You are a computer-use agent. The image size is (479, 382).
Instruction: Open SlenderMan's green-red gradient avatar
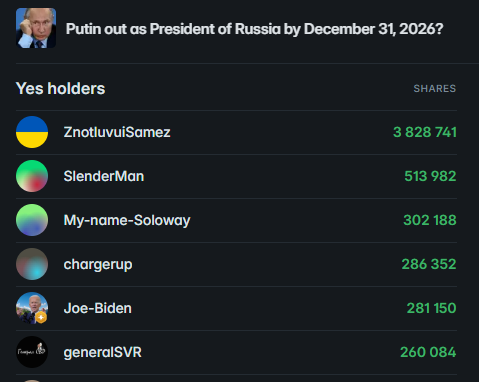pyautogui.click(x=32, y=176)
